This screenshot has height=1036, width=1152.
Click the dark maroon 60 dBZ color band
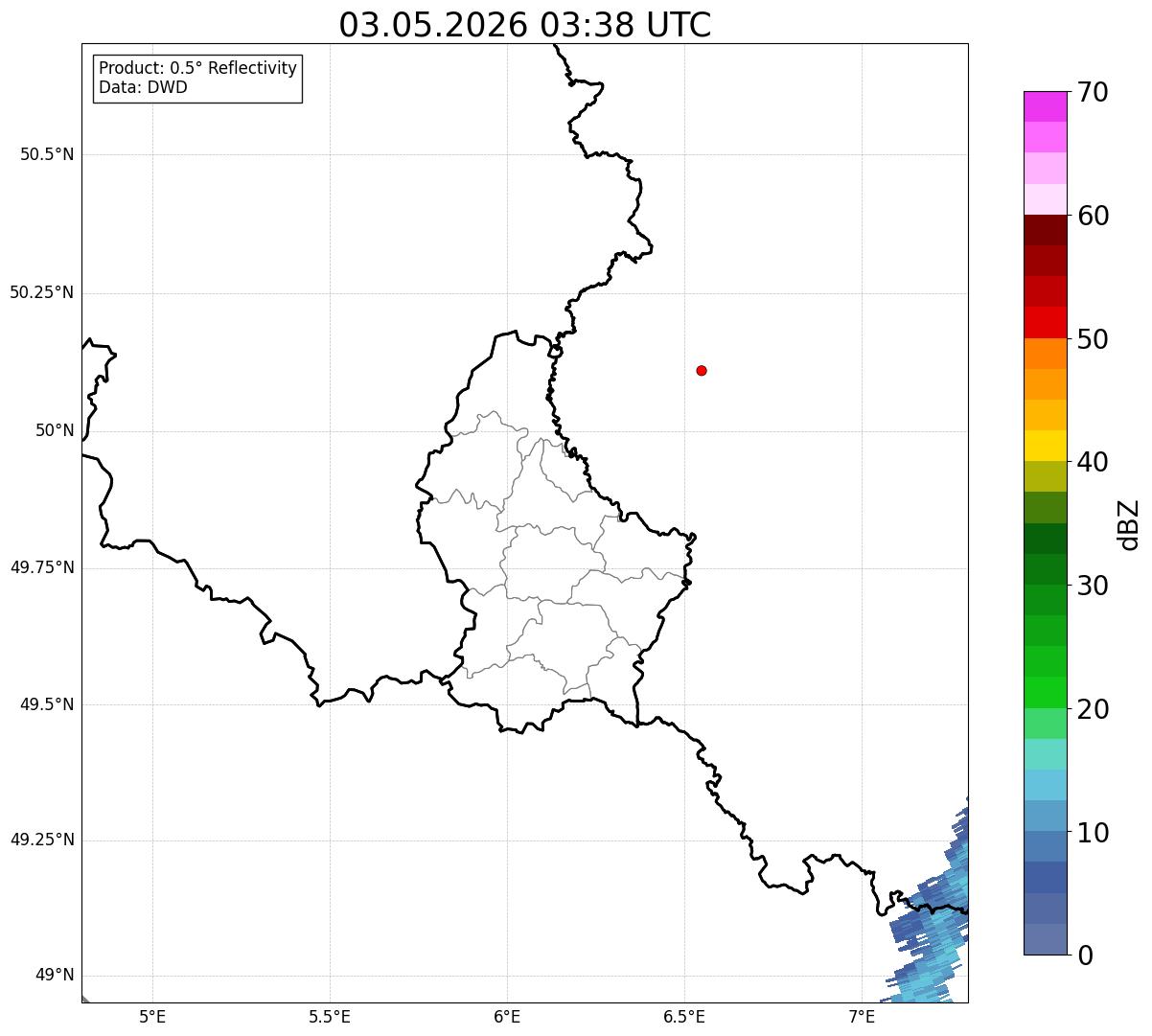tap(1045, 230)
